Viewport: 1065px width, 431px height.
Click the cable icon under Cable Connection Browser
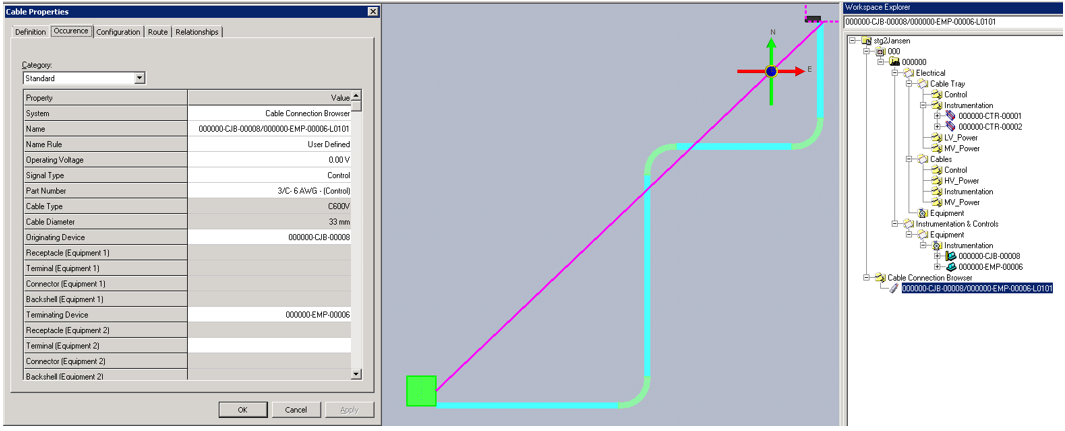point(895,288)
